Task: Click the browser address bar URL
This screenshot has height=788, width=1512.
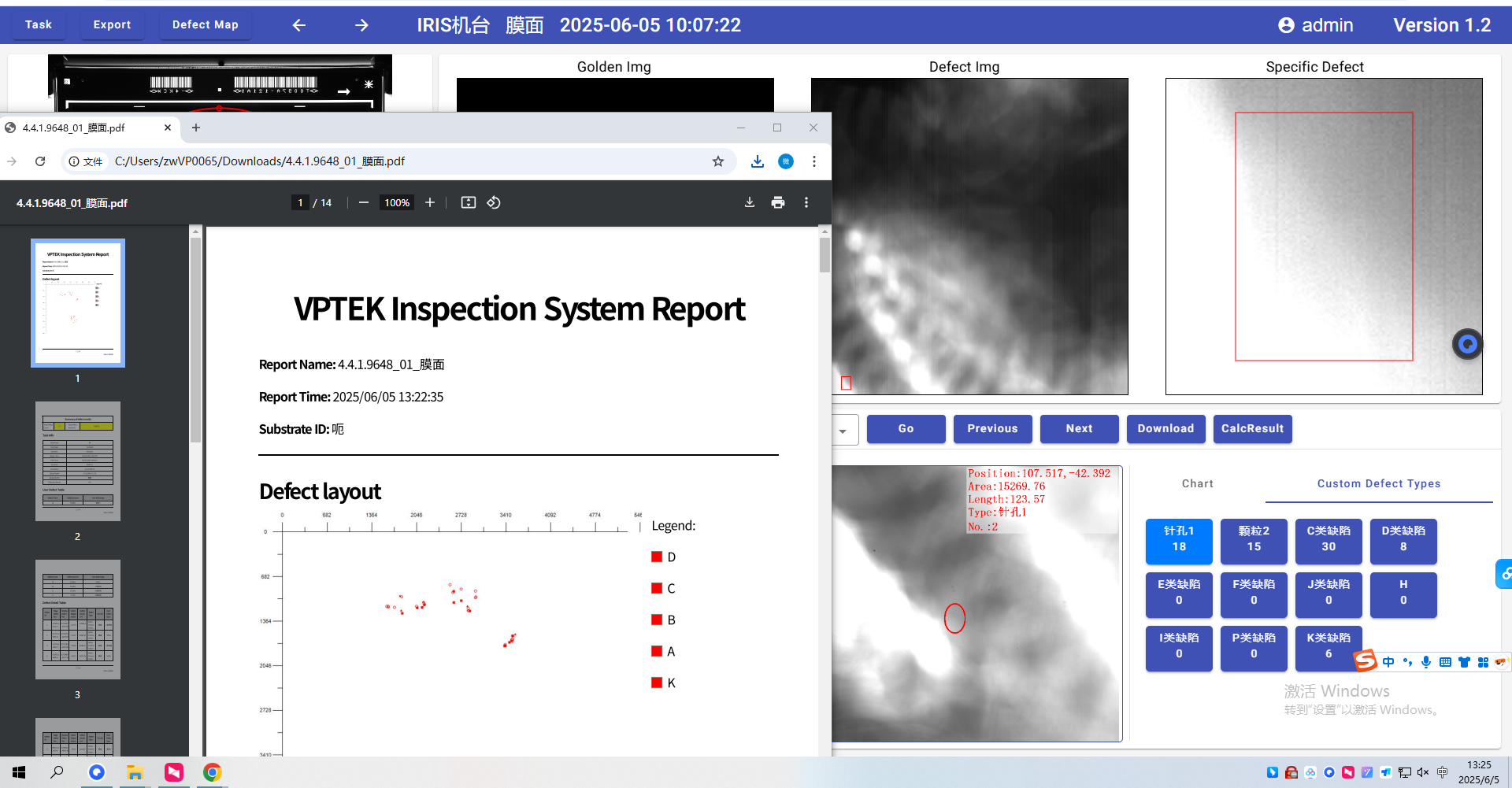Action: (260, 161)
